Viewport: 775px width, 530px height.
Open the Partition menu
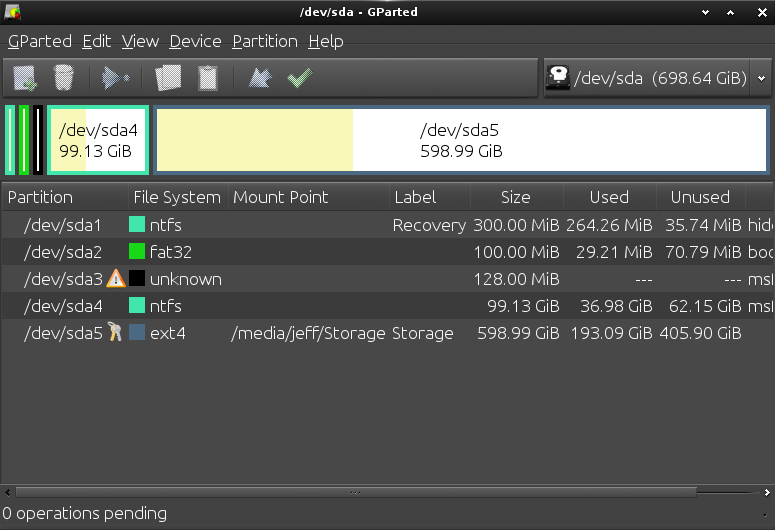click(x=265, y=42)
